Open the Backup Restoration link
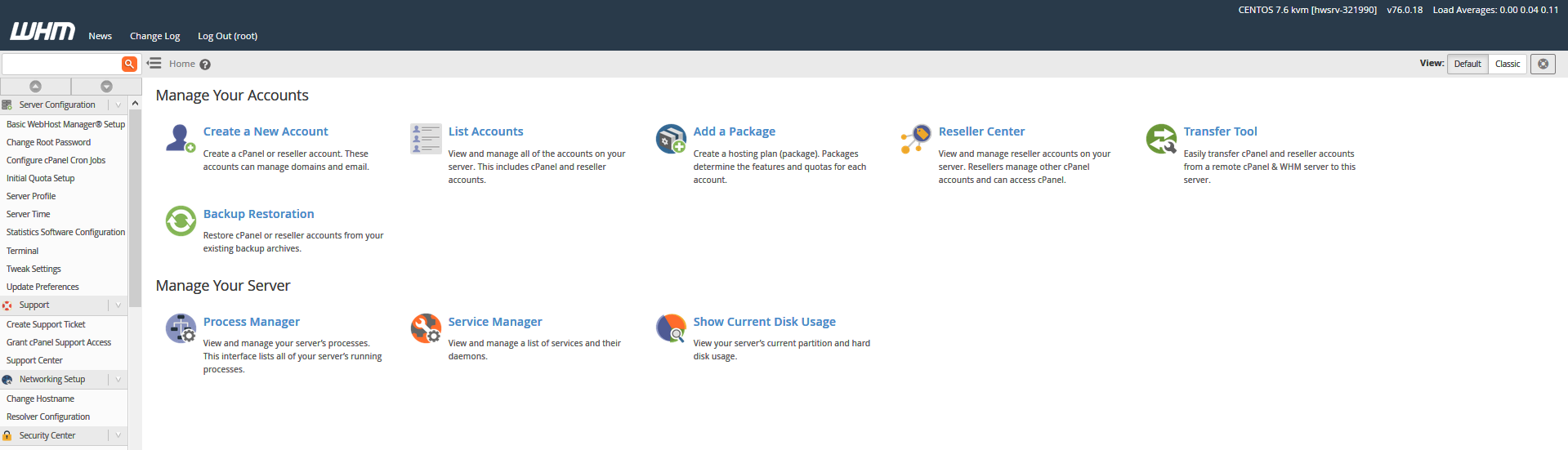Screen dimensions: 1568x450 (x=258, y=214)
